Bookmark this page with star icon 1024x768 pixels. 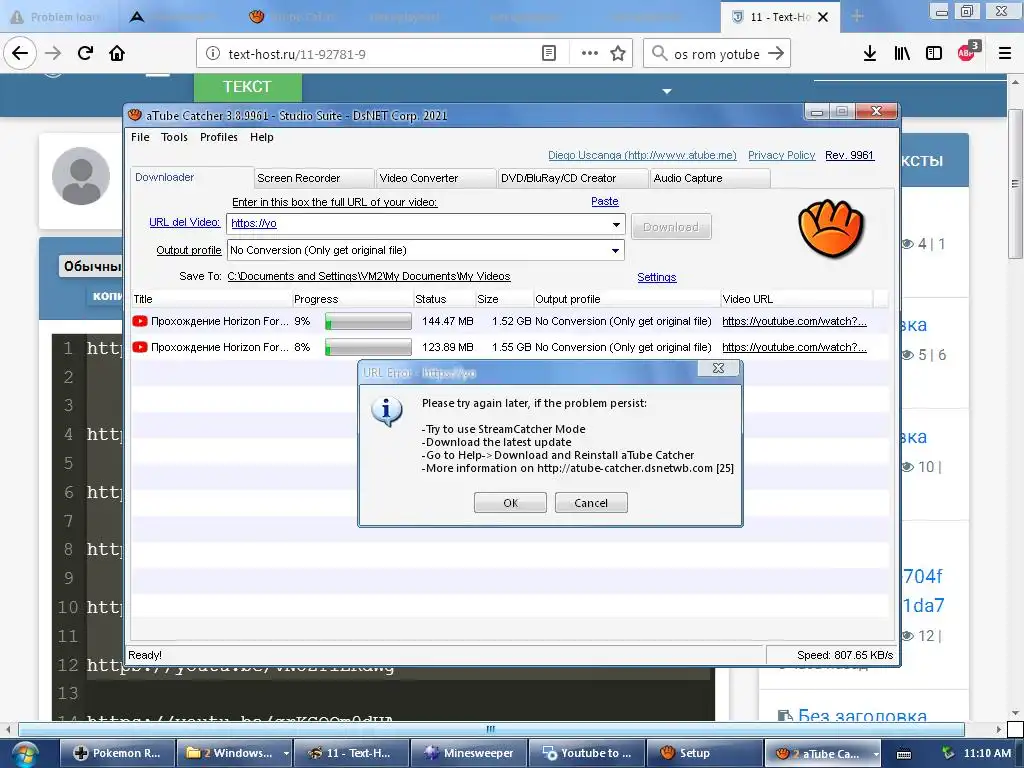[x=618, y=54]
